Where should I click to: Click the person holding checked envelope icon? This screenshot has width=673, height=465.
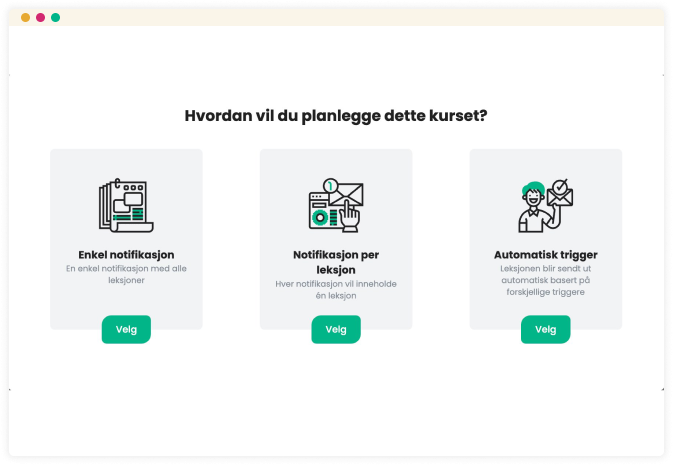coord(546,206)
